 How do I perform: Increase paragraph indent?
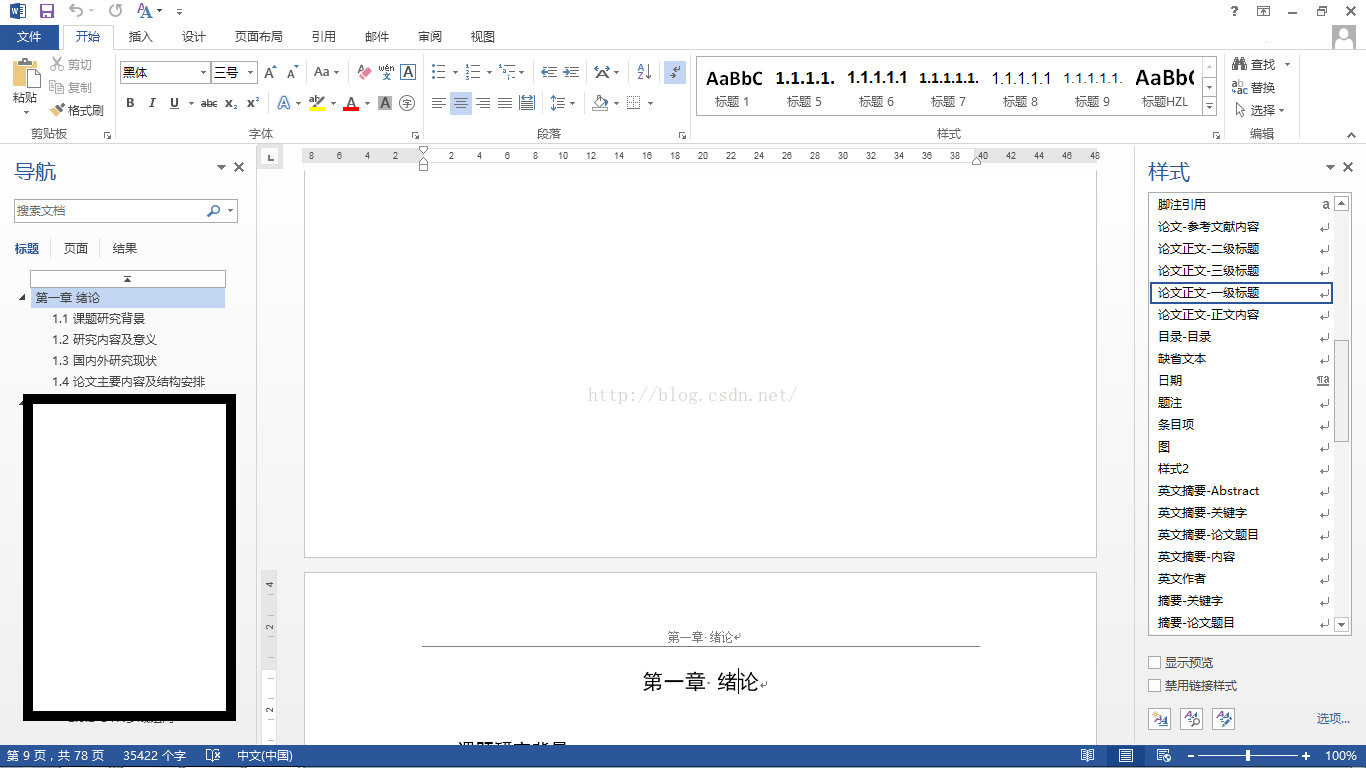(x=571, y=72)
